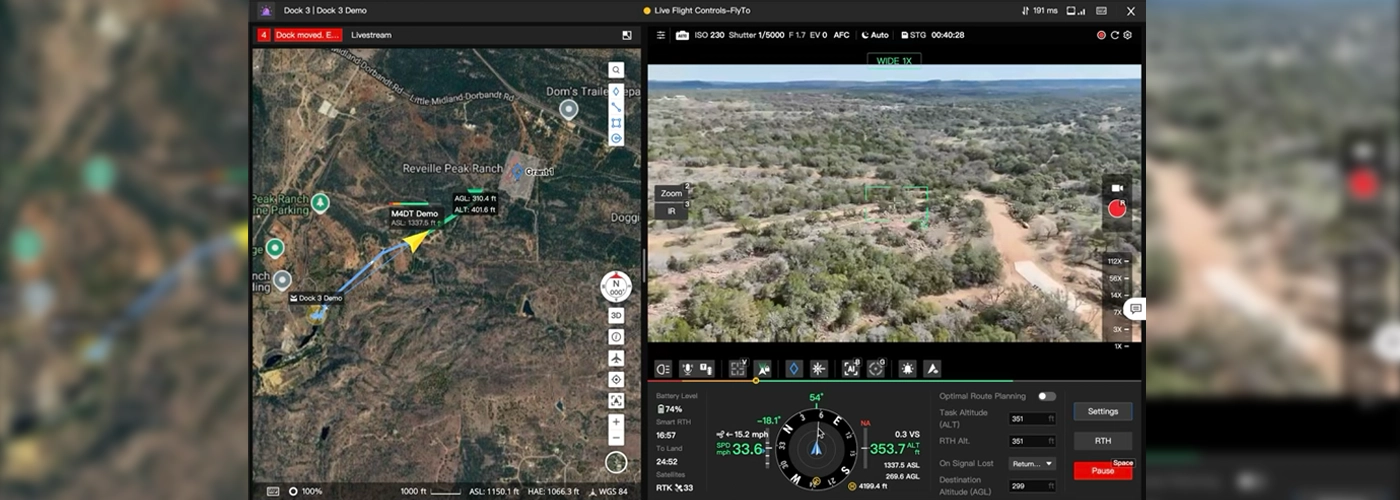Zoom out the map with minus button
Screen dimensions: 1400x500
click(x=616, y=438)
